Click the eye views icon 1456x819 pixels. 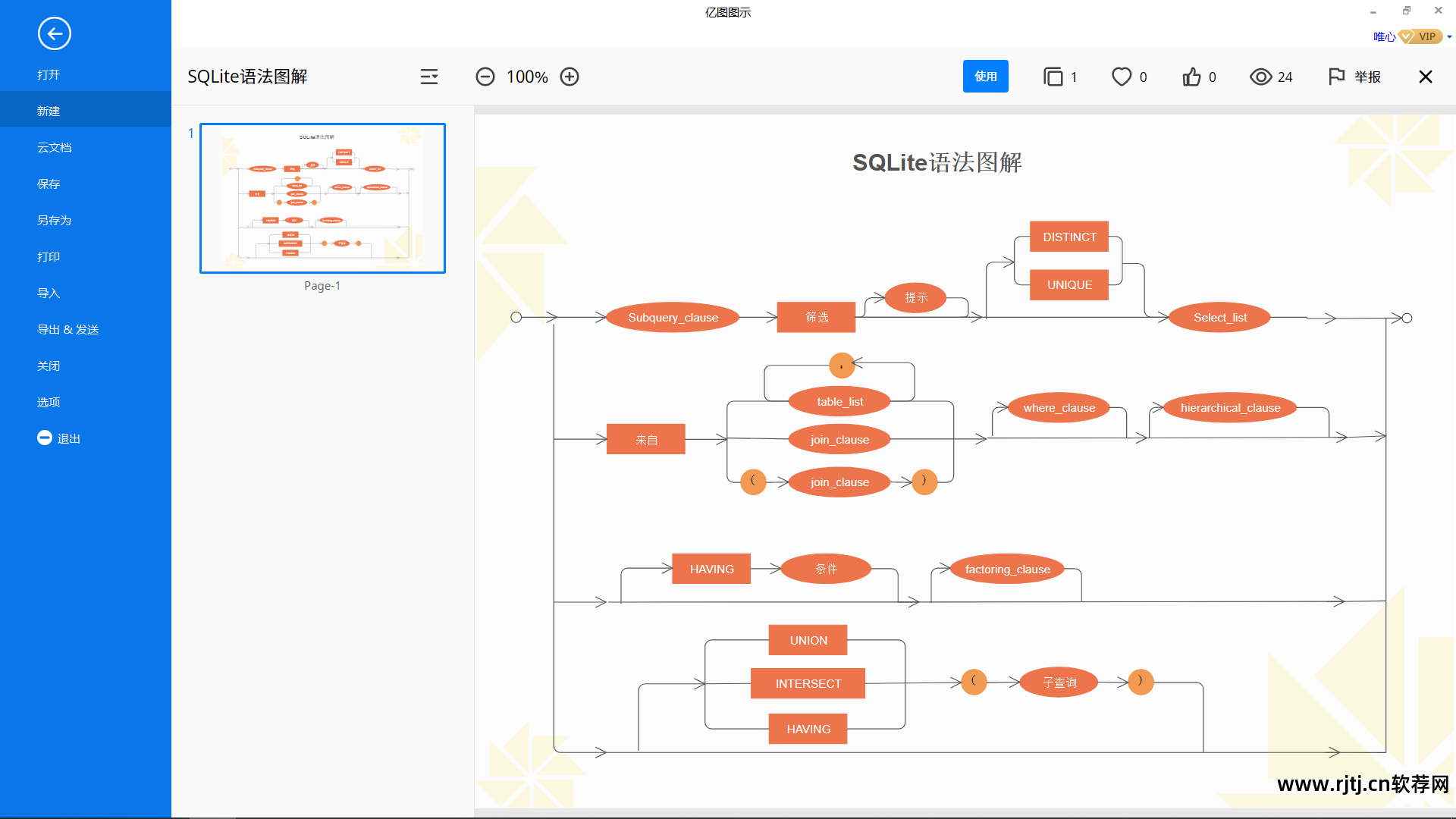(1260, 77)
